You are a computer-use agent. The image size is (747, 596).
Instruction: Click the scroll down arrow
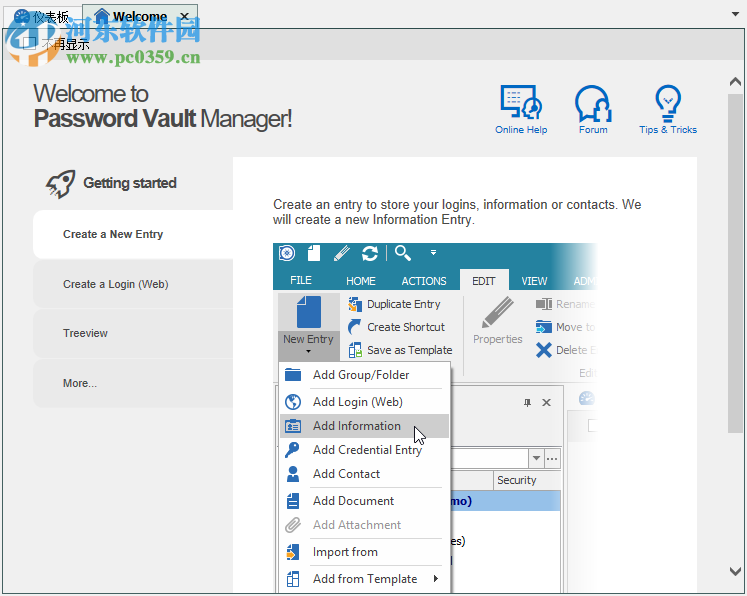(735, 571)
